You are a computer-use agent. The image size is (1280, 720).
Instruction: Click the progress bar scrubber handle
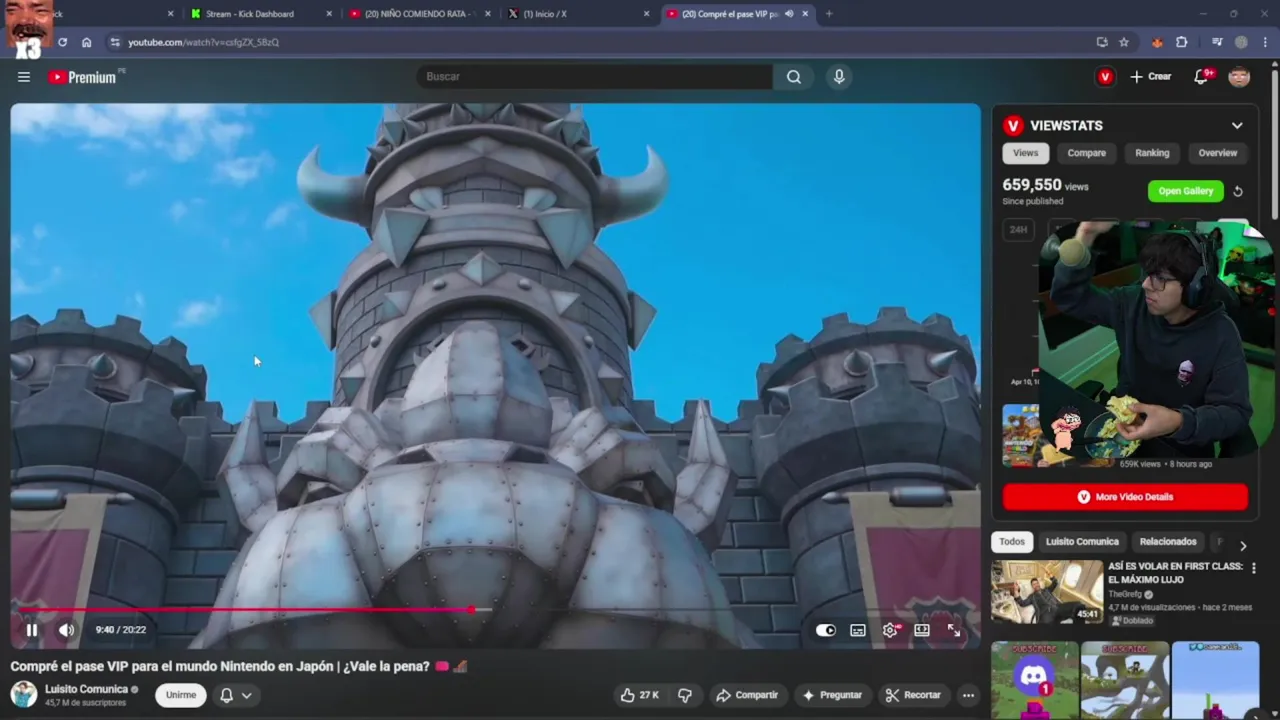coord(471,609)
